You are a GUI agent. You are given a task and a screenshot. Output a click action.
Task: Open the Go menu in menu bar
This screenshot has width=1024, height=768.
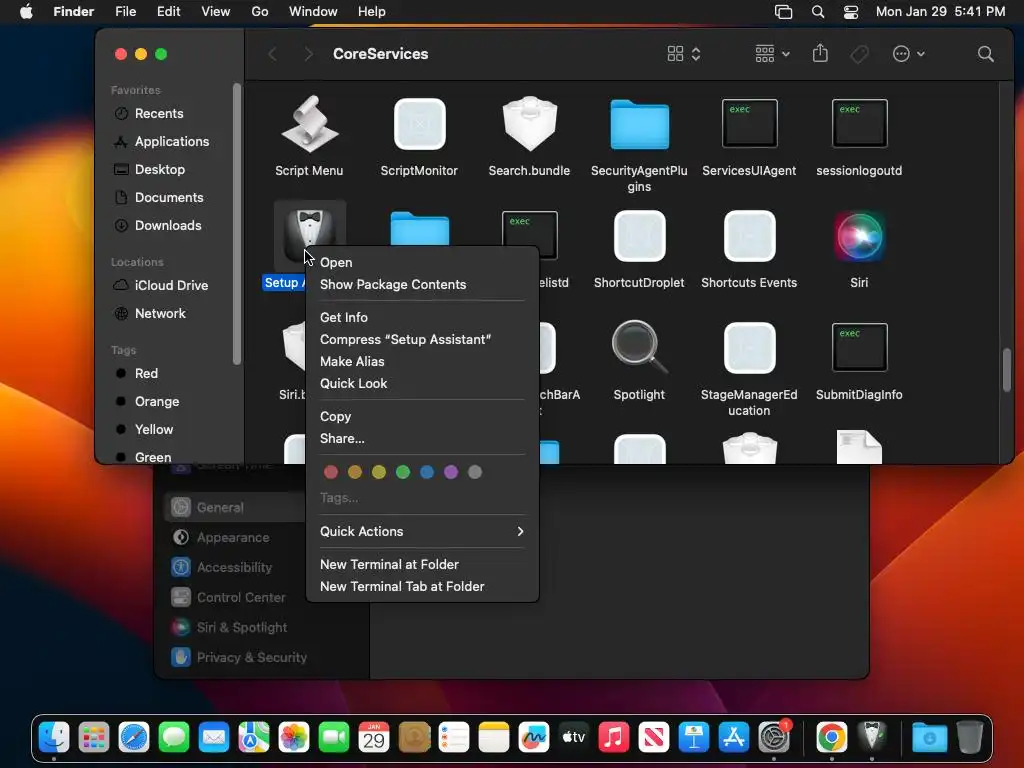click(x=260, y=12)
